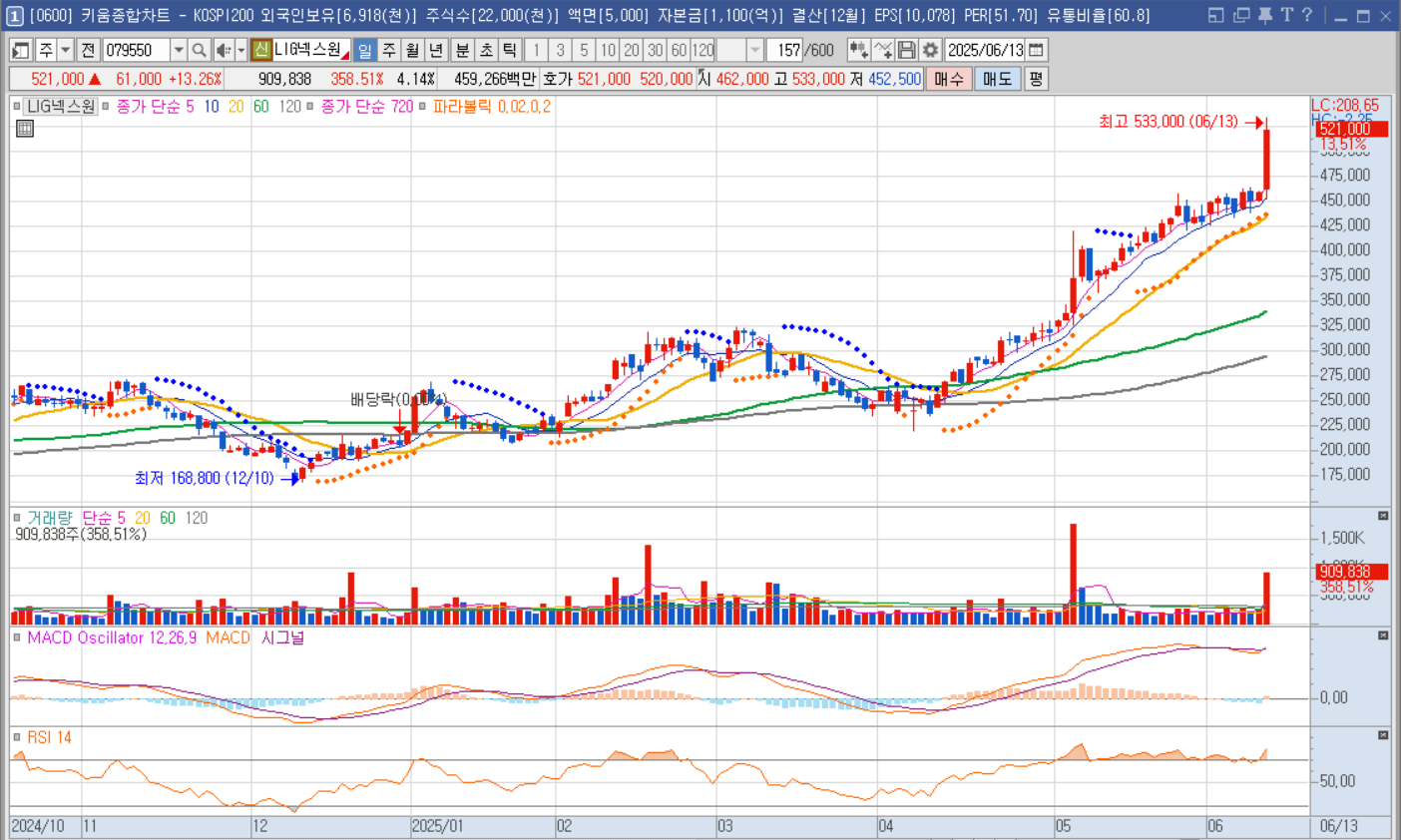The width and height of the screenshot is (1401, 840).
Task: Expand the 주 category dropdown arrow
Action: pyautogui.click(x=65, y=50)
